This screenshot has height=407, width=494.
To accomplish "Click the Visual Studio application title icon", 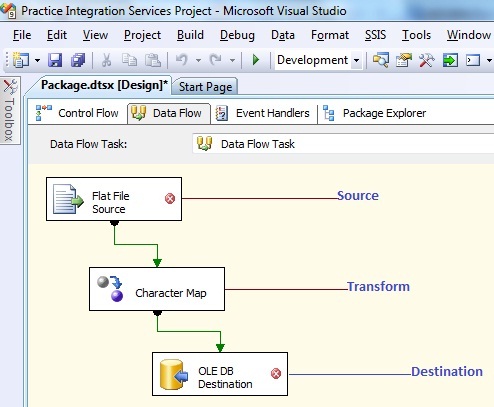I will tap(8, 10).
